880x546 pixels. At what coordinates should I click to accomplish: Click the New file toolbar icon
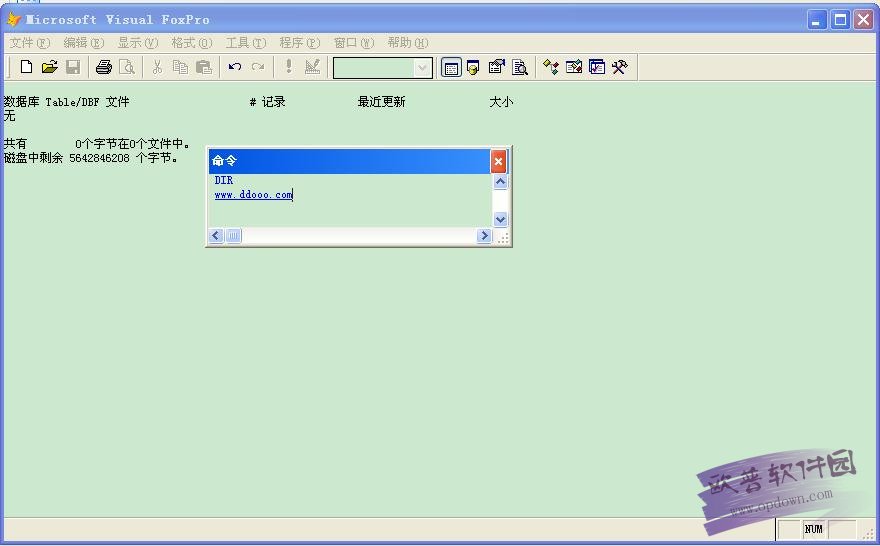(26, 67)
